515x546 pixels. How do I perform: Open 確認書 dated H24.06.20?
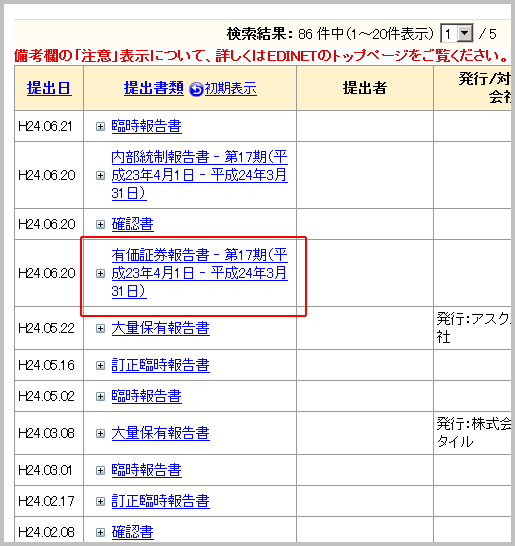point(132,224)
